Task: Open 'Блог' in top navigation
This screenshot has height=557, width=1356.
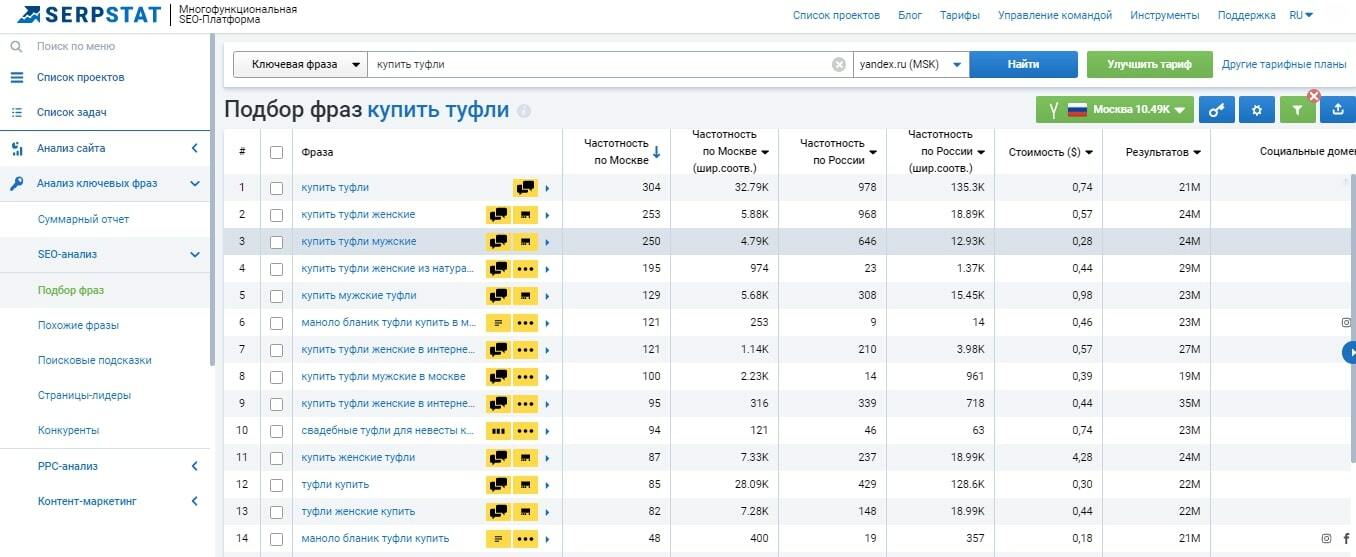Action: pos(910,15)
